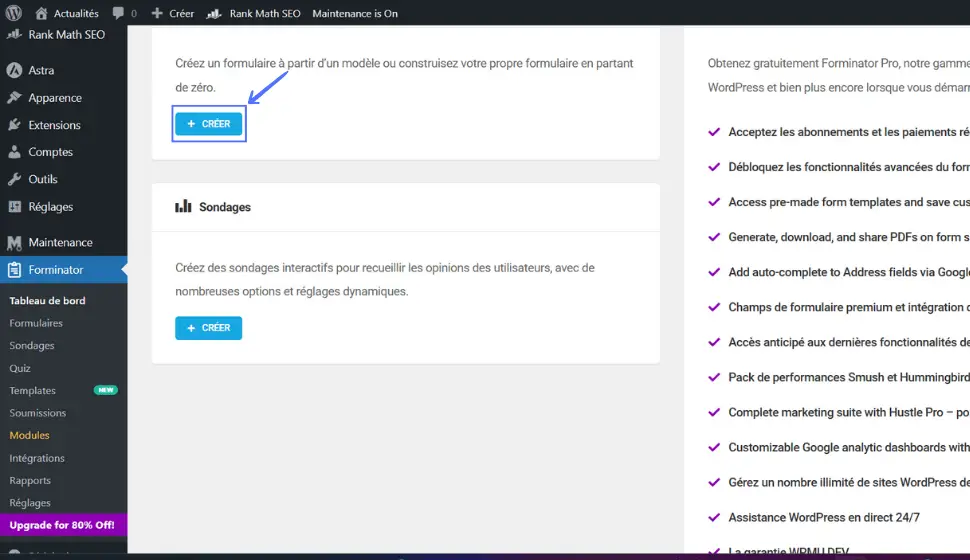The image size is (970, 560).
Task: Open the Soumissions submenu
Action: (x=37, y=413)
